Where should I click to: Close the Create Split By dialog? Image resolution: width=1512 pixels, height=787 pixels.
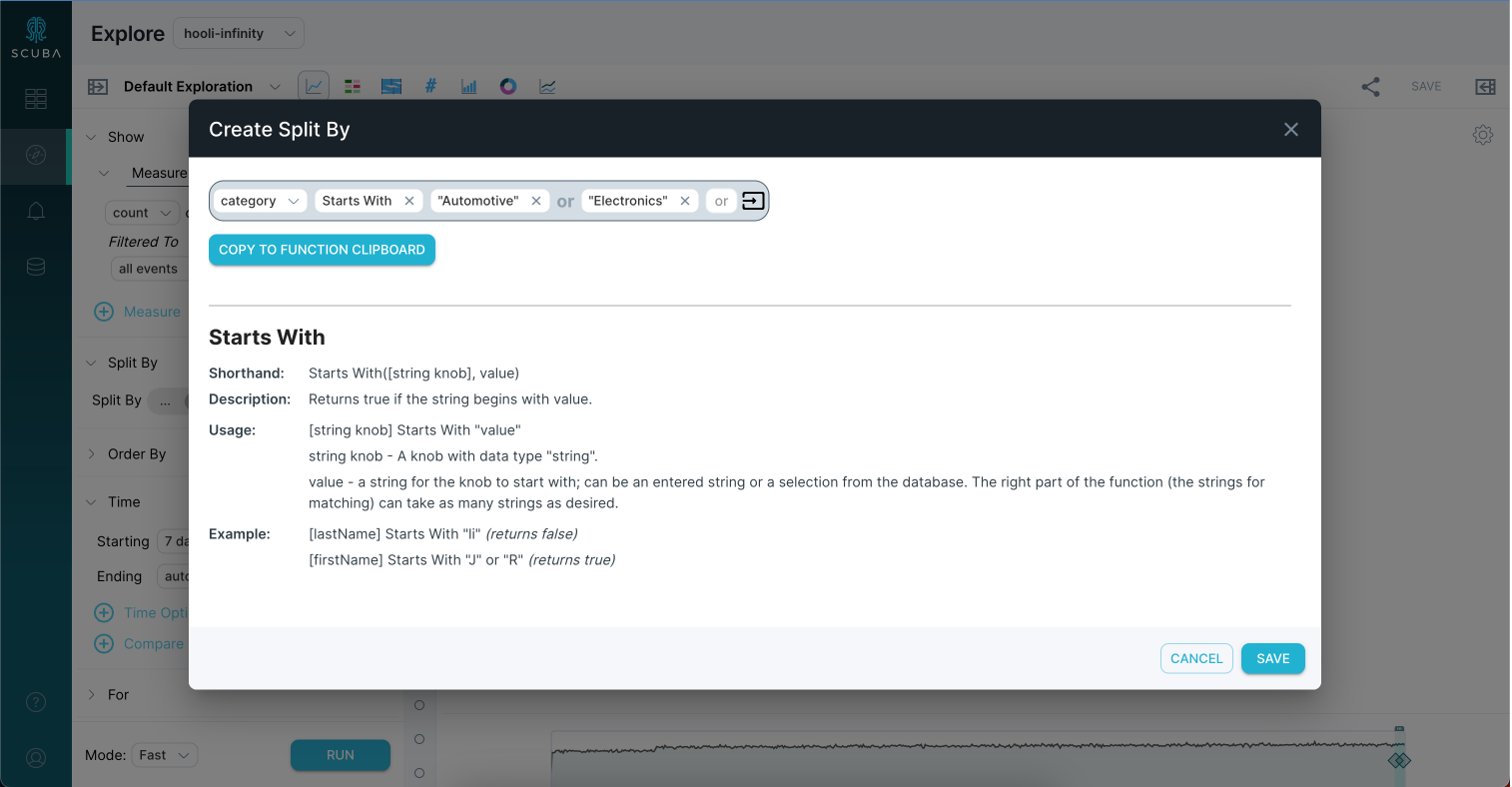(x=1291, y=130)
